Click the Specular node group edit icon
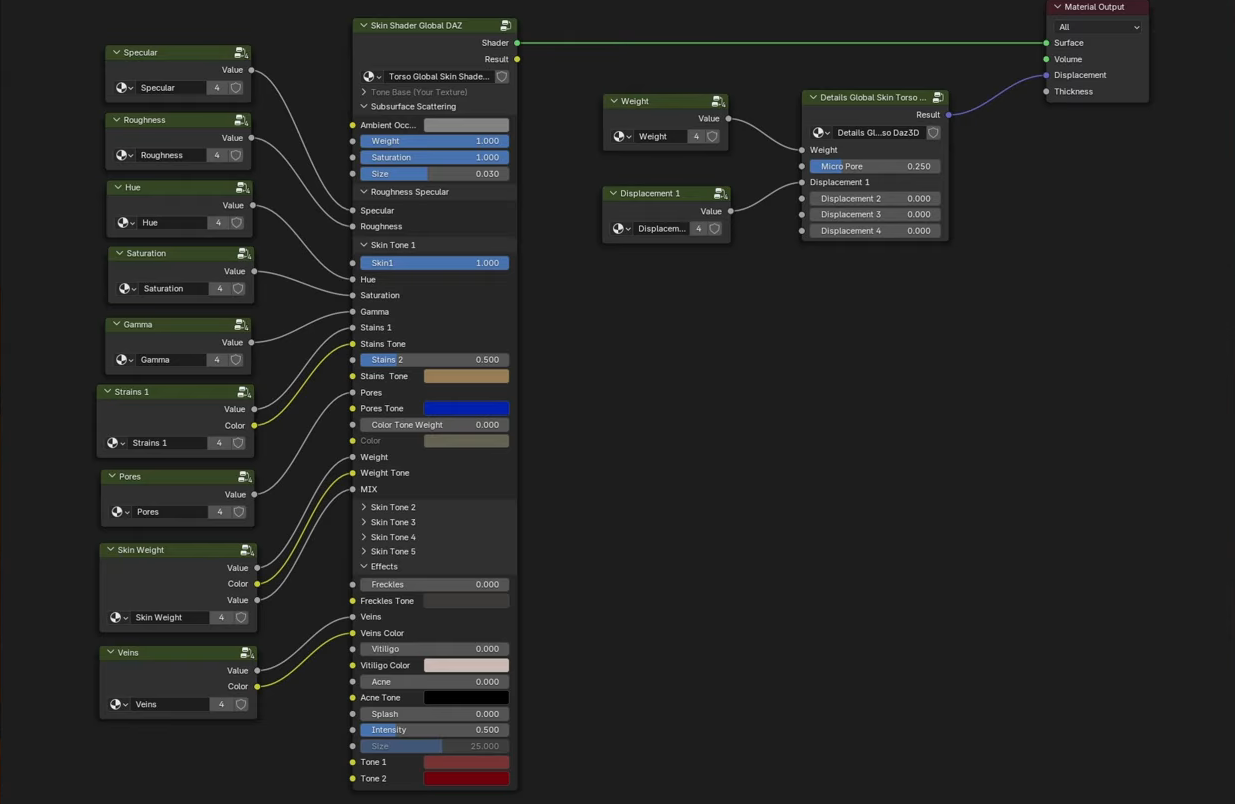 [x=241, y=52]
